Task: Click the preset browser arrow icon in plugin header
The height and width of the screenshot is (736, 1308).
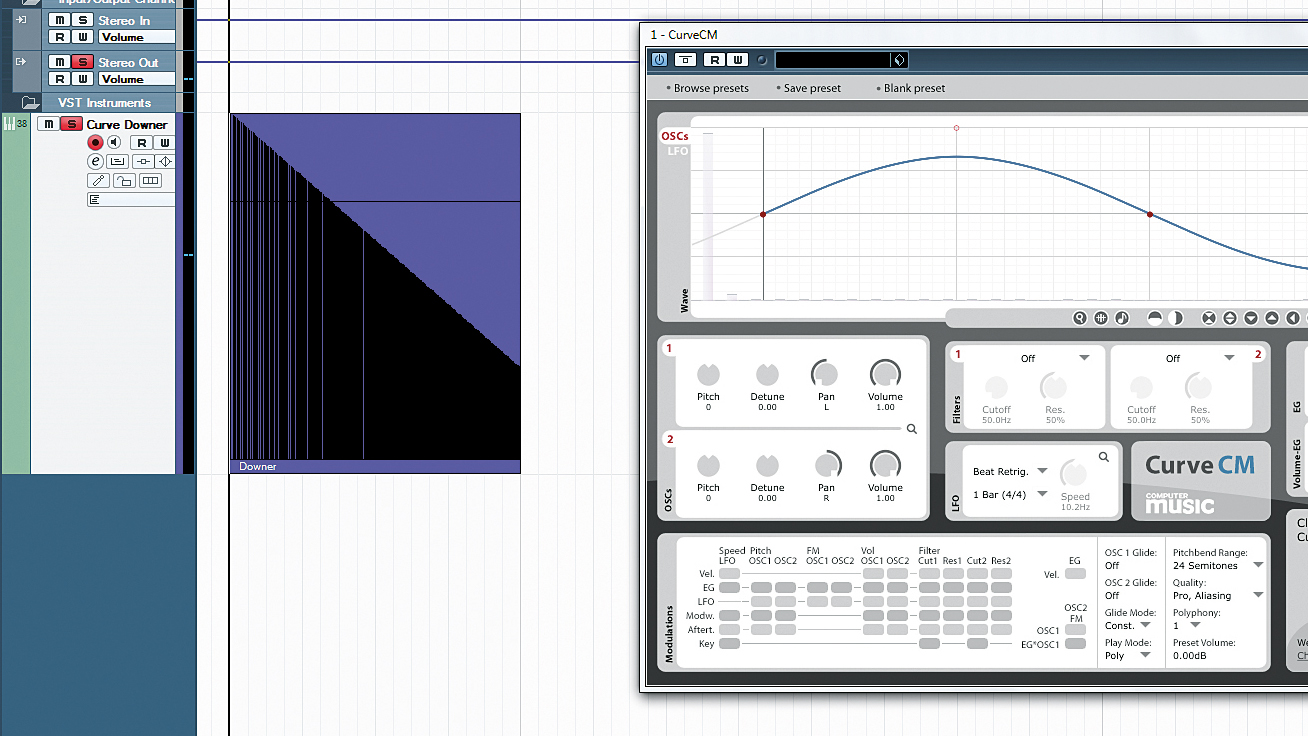Action: coord(899,60)
